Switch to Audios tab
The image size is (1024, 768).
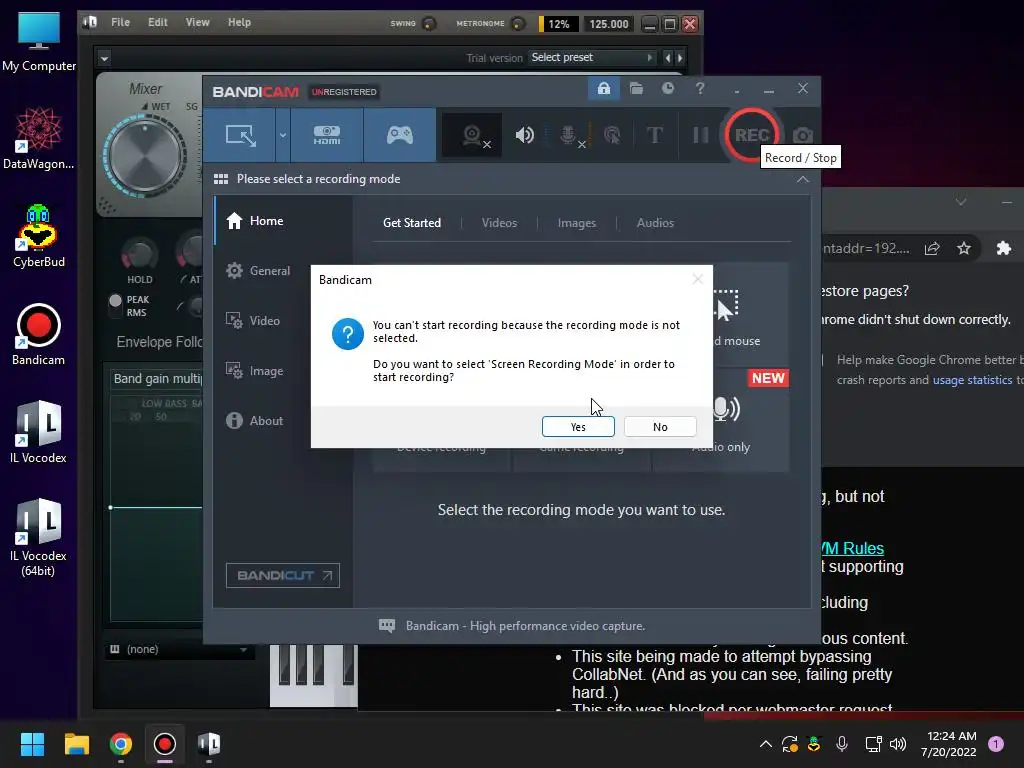(655, 223)
